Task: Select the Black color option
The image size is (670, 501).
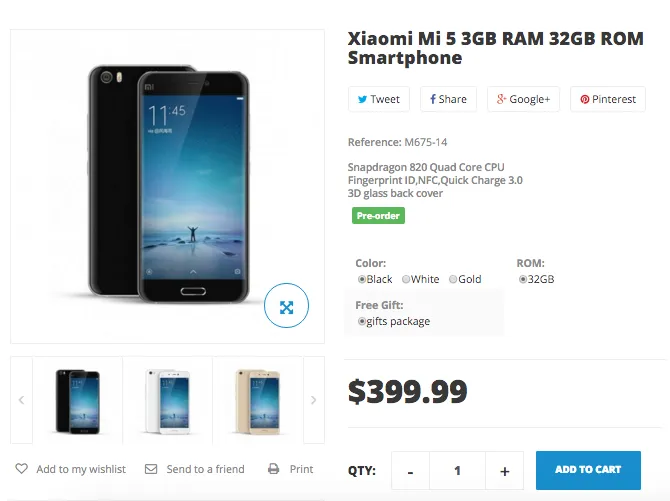Action: pyautogui.click(x=362, y=280)
